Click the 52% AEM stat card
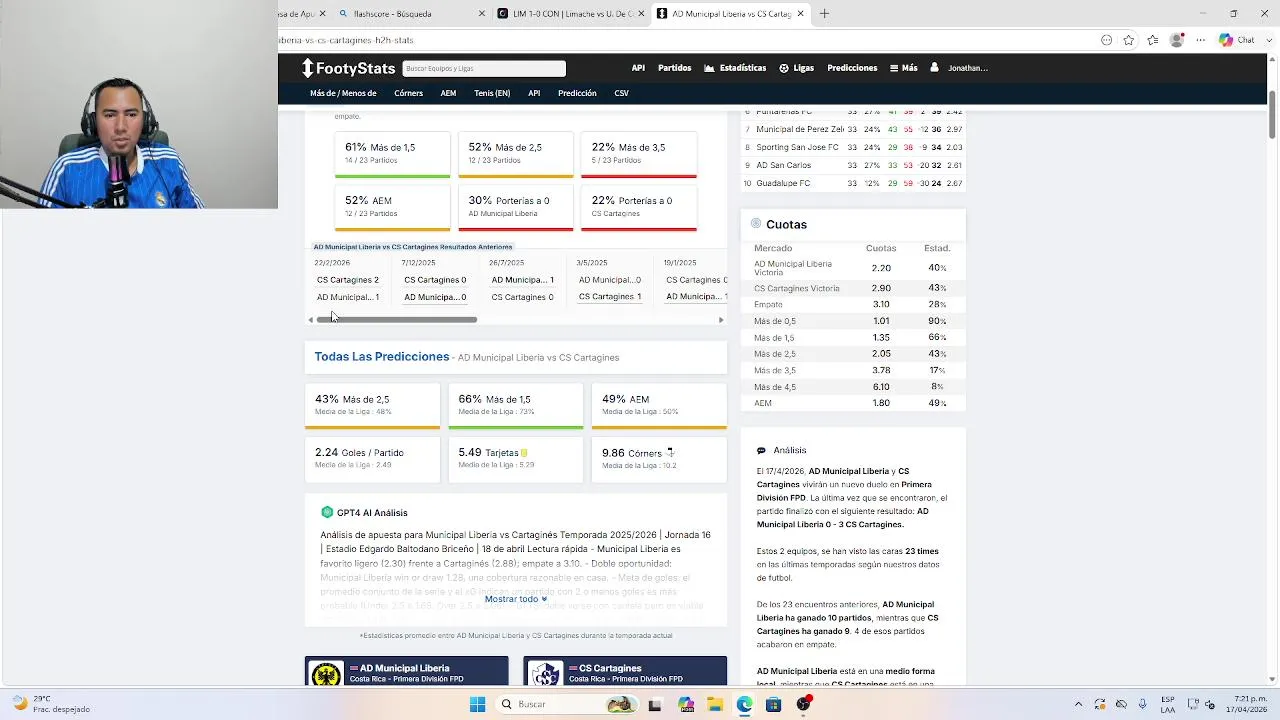The image size is (1280, 720). coord(392,207)
